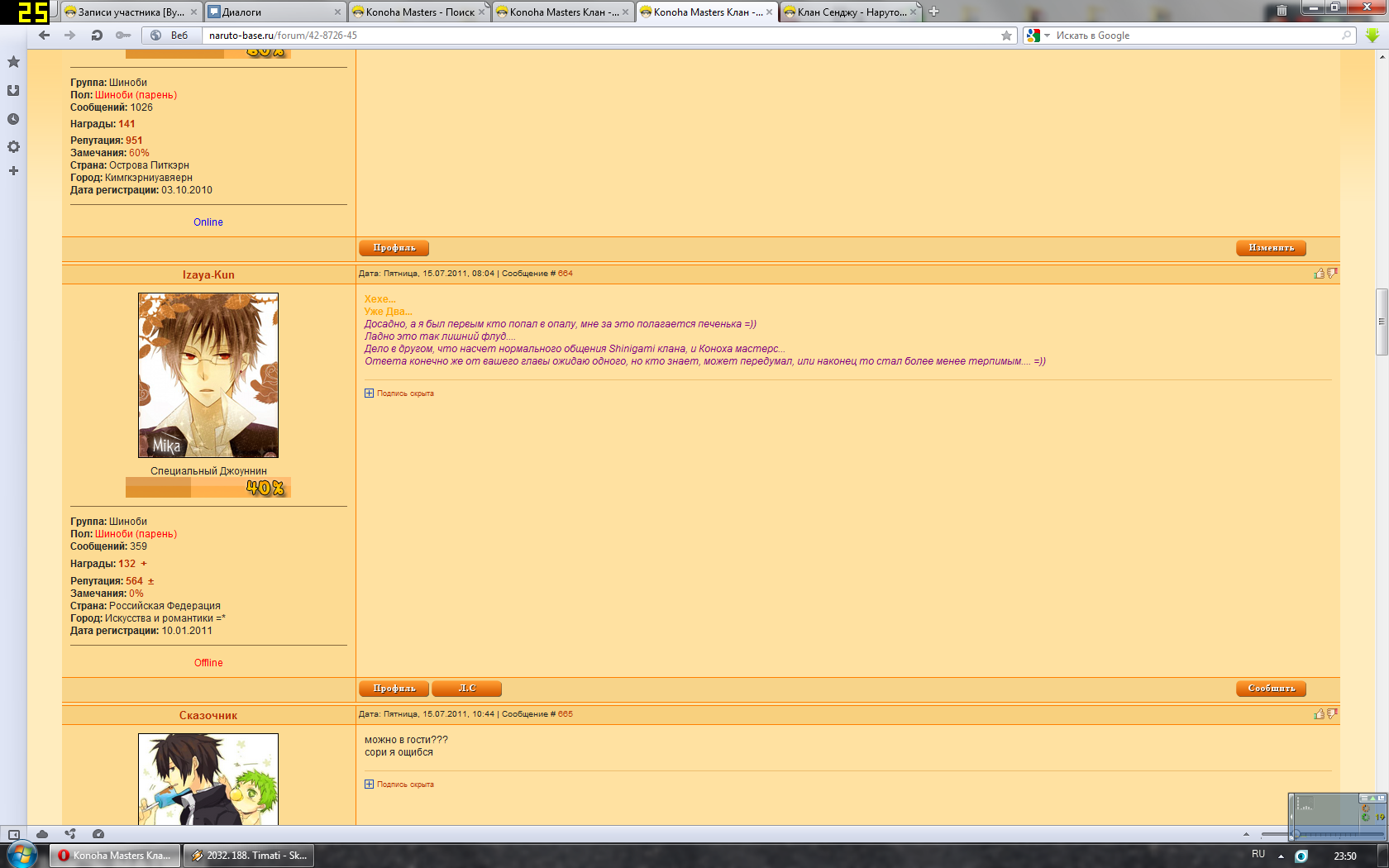This screenshot has height=868, width=1389.
Task: Add a new panel with the sidebar plus
Action: pos(13,170)
